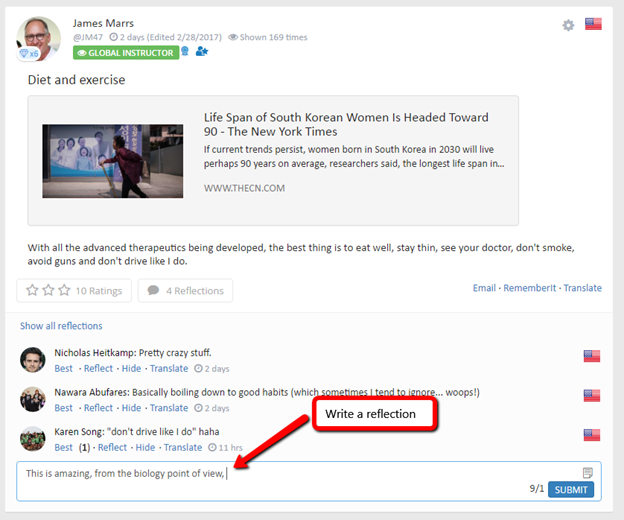The height and width of the screenshot is (520, 624).
Task: Show all reflections
Action: point(61,326)
